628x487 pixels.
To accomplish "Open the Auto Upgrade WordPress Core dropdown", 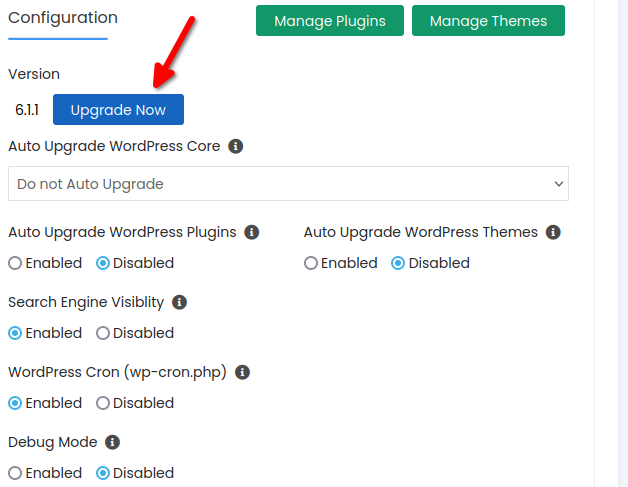I will 288,184.
